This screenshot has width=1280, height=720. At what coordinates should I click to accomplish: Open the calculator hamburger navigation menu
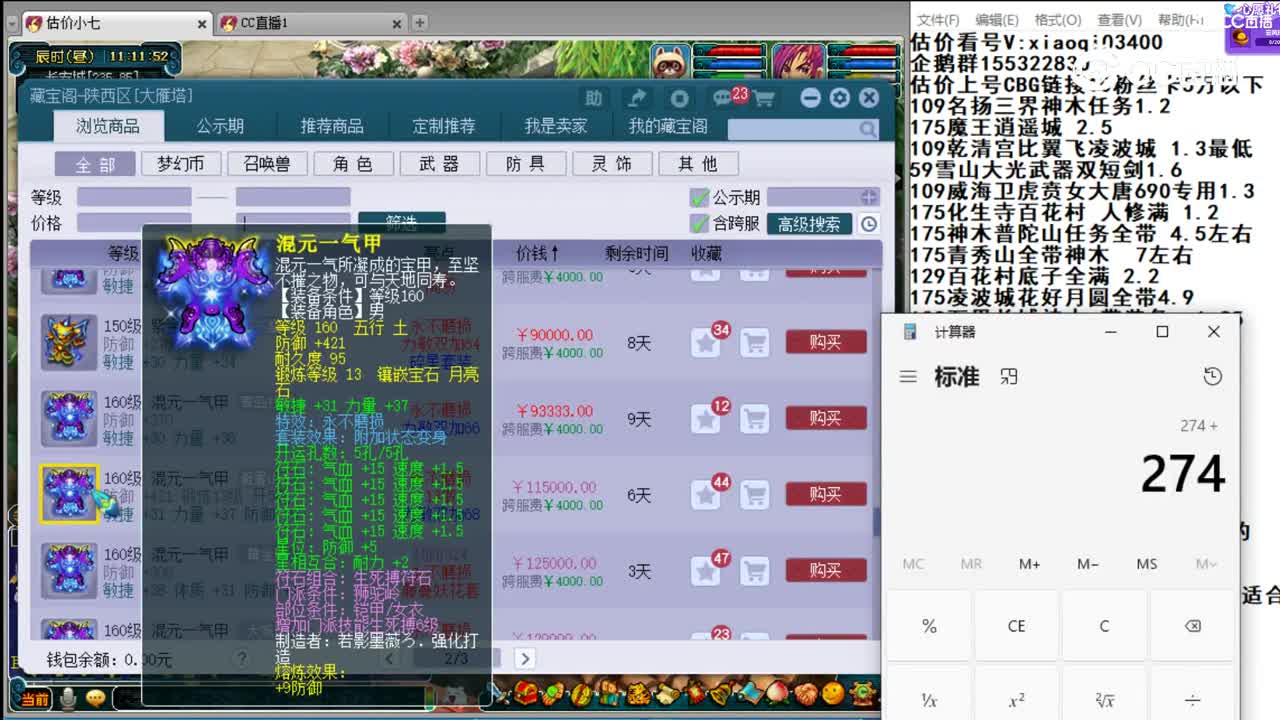click(x=908, y=376)
